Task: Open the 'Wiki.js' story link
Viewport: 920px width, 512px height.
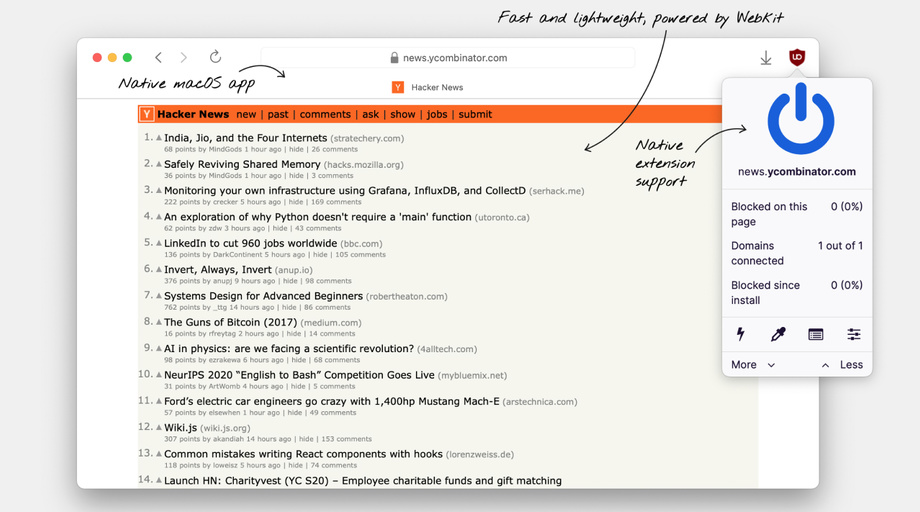Action: coord(180,428)
